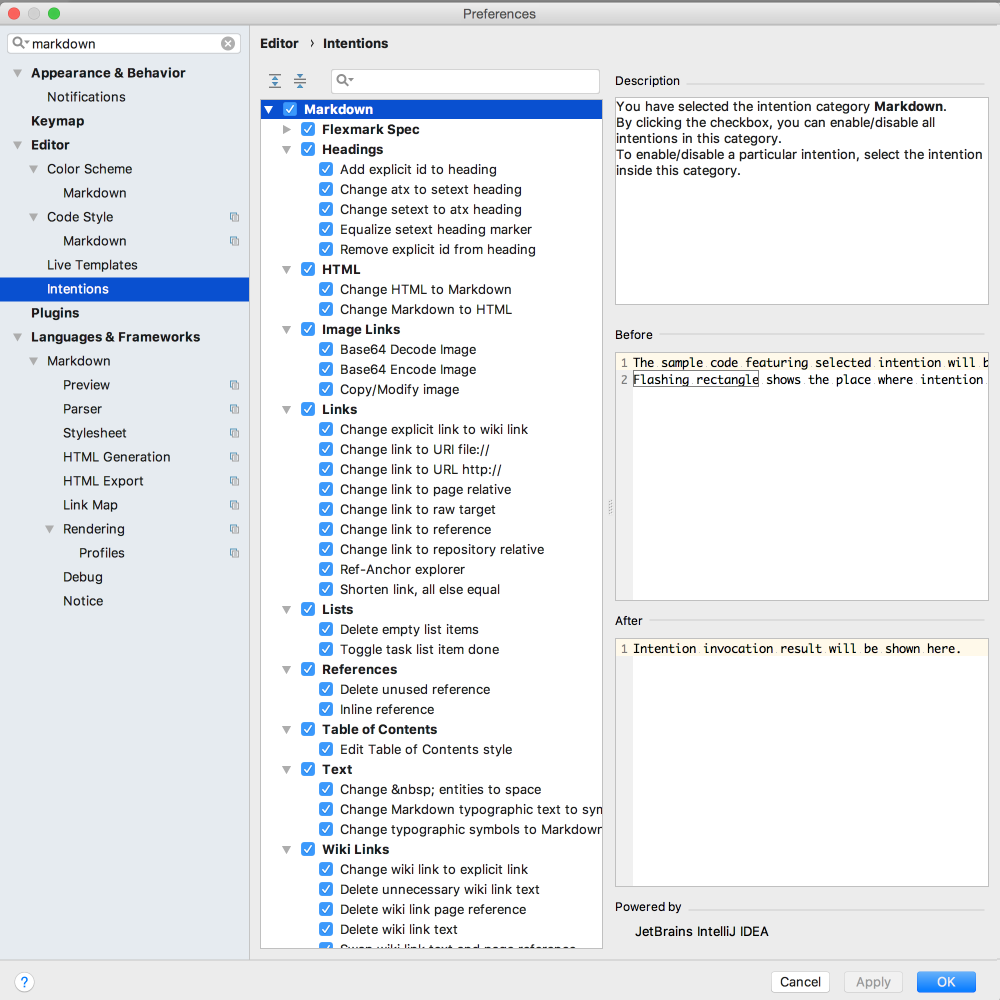This screenshot has width=1000, height=1000.
Task: Click the help question mark button
Action: (24, 982)
